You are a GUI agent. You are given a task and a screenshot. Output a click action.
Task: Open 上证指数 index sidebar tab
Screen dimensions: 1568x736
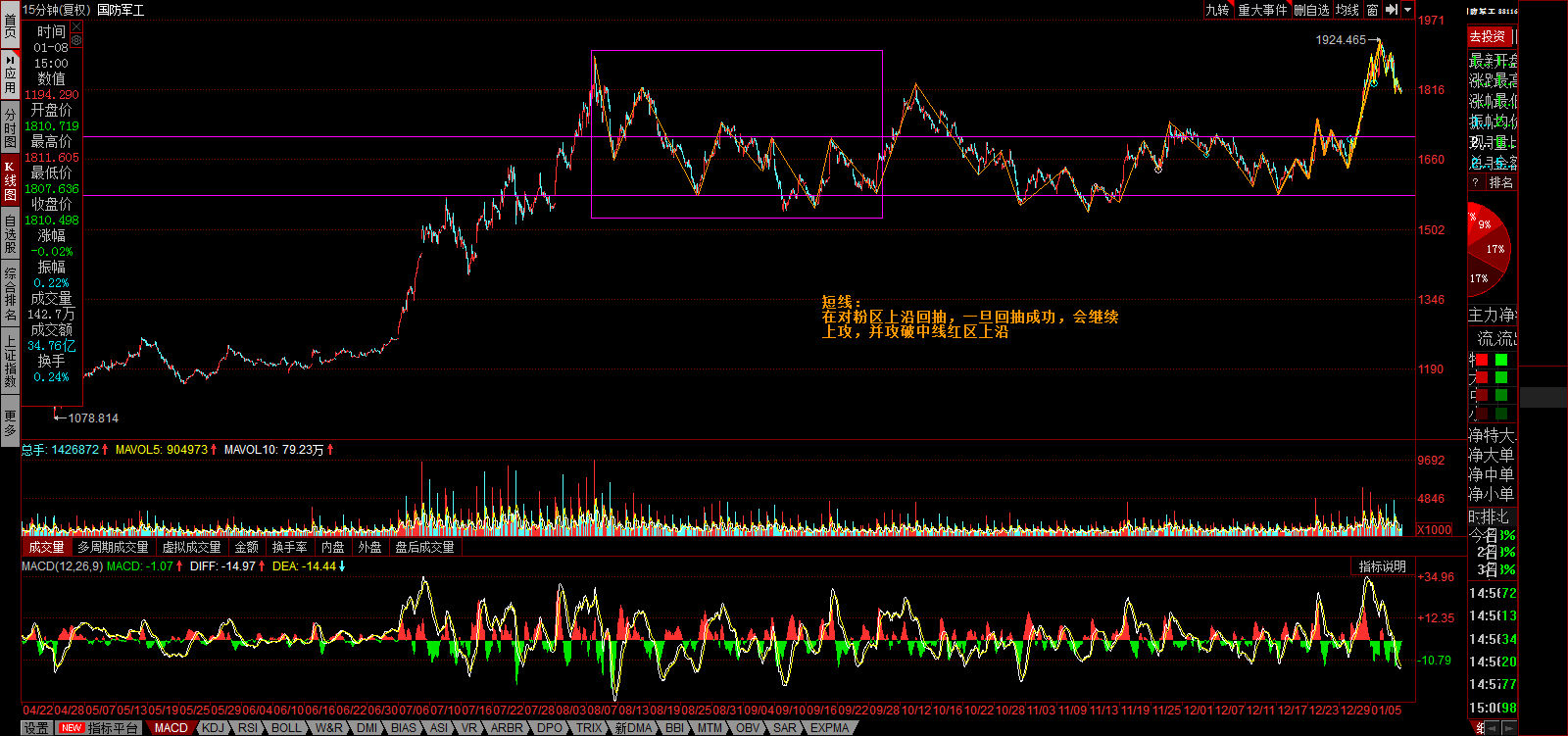(x=10, y=362)
